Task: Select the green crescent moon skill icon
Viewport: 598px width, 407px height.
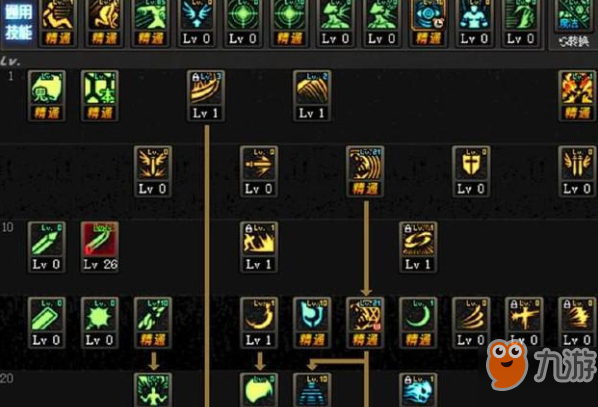Action: pyautogui.click(x=418, y=322)
